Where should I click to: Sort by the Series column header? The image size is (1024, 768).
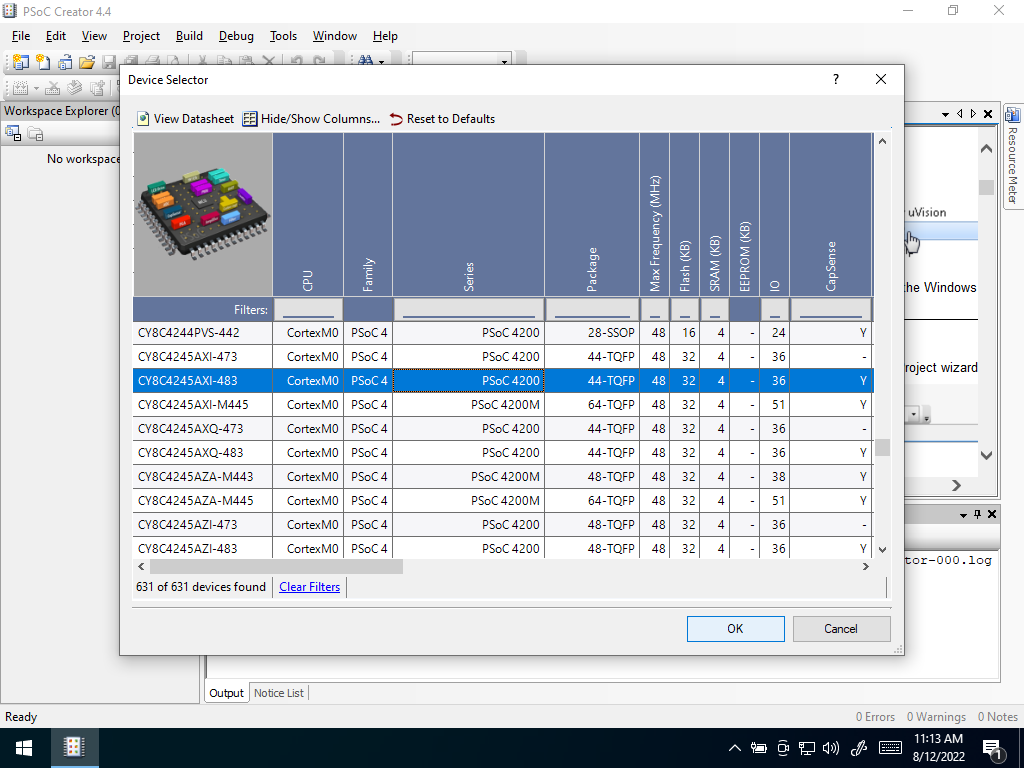pyautogui.click(x=469, y=214)
